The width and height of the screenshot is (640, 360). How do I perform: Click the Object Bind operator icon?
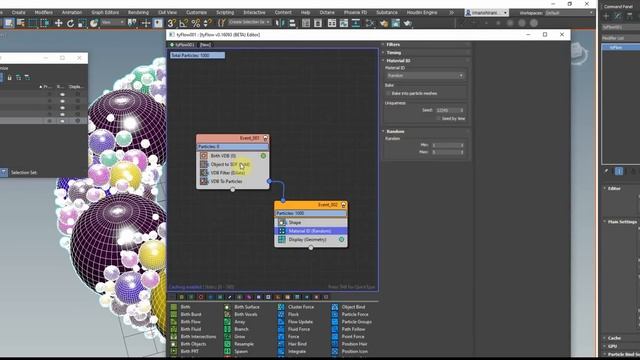tap(335, 307)
